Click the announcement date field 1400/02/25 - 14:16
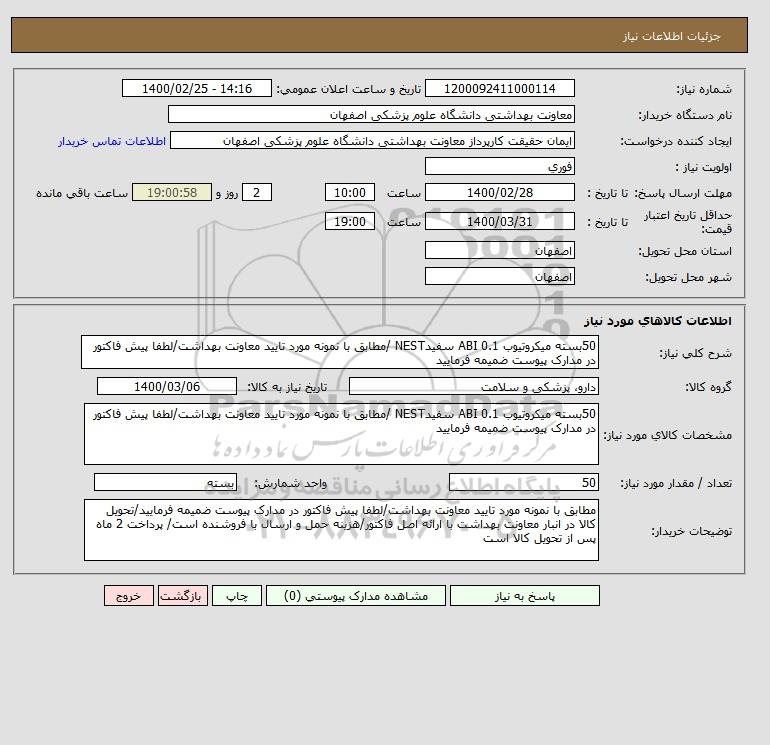Viewport: 770px width, 745px height. tap(196, 88)
